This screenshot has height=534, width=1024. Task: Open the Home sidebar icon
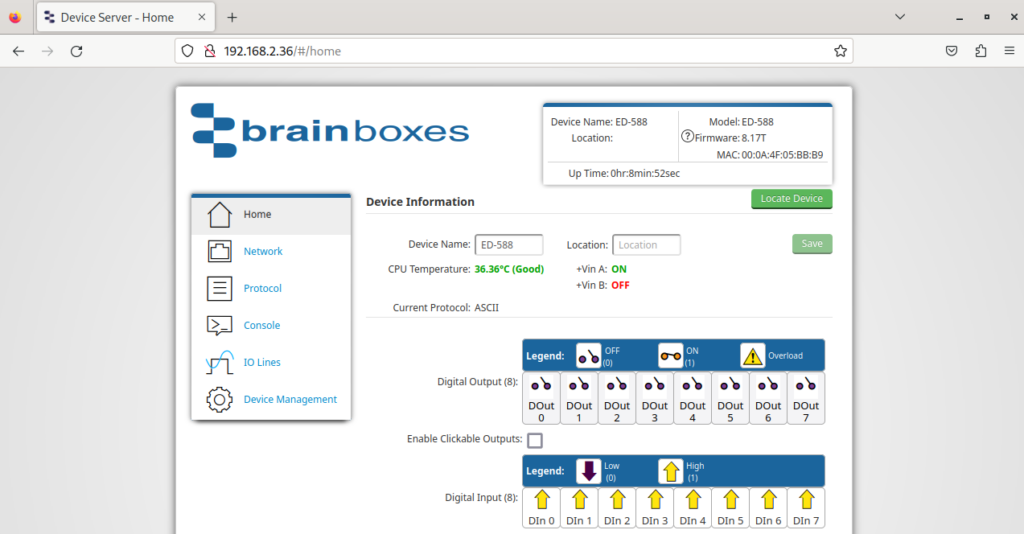click(x=219, y=215)
